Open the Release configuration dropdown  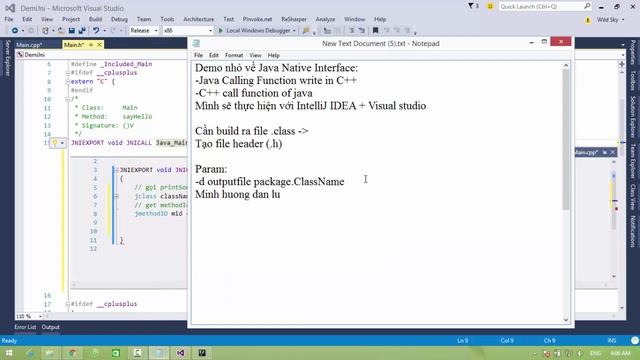pyautogui.click(x=144, y=31)
